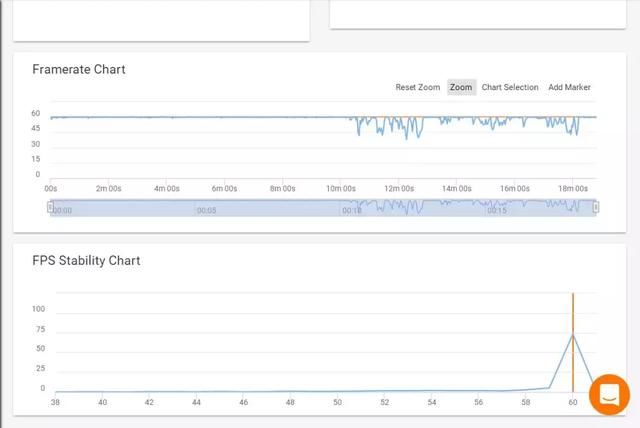
Task: Switch to Chart Selection mode
Action: click(x=510, y=88)
